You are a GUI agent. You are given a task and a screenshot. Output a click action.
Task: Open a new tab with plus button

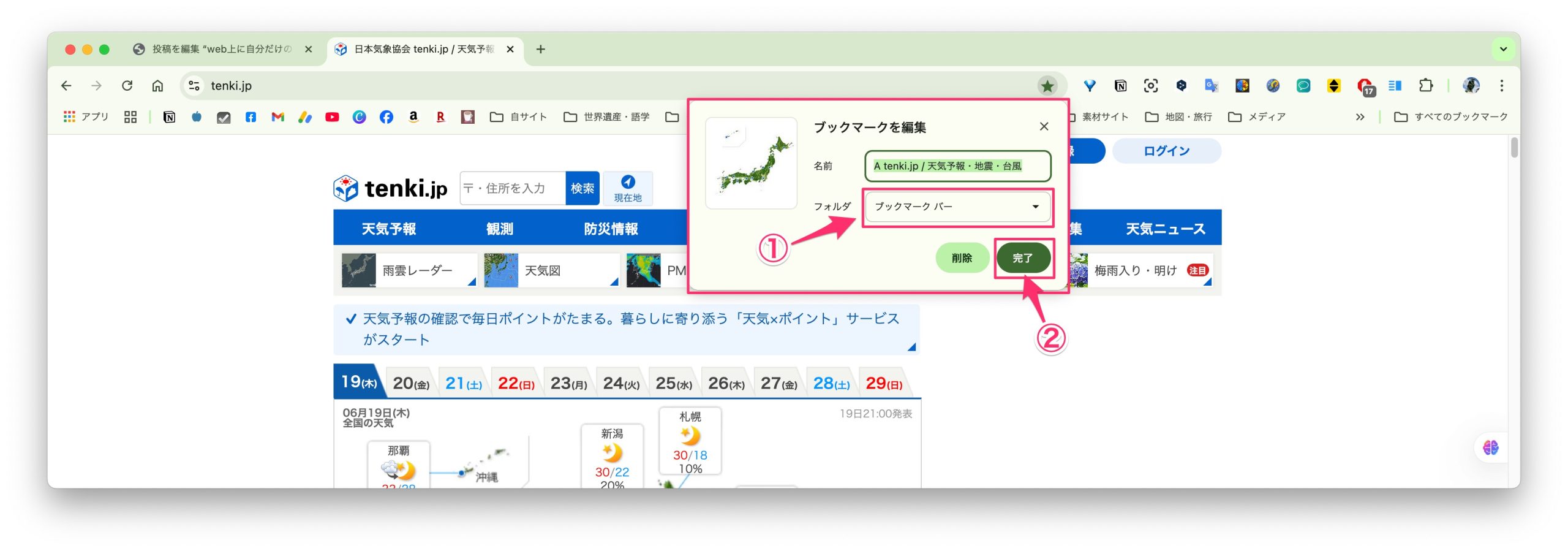(x=540, y=49)
